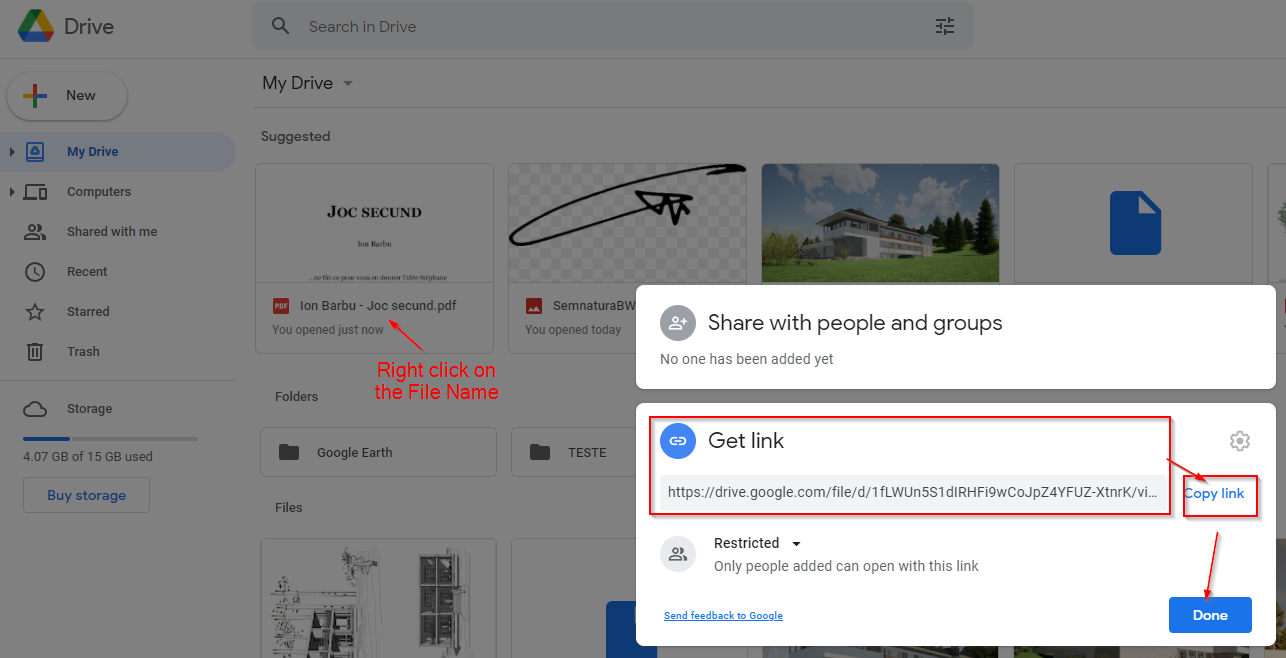Open the Restricted access dropdown
The height and width of the screenshot is (658, 1286).
[x=757, y=543]
